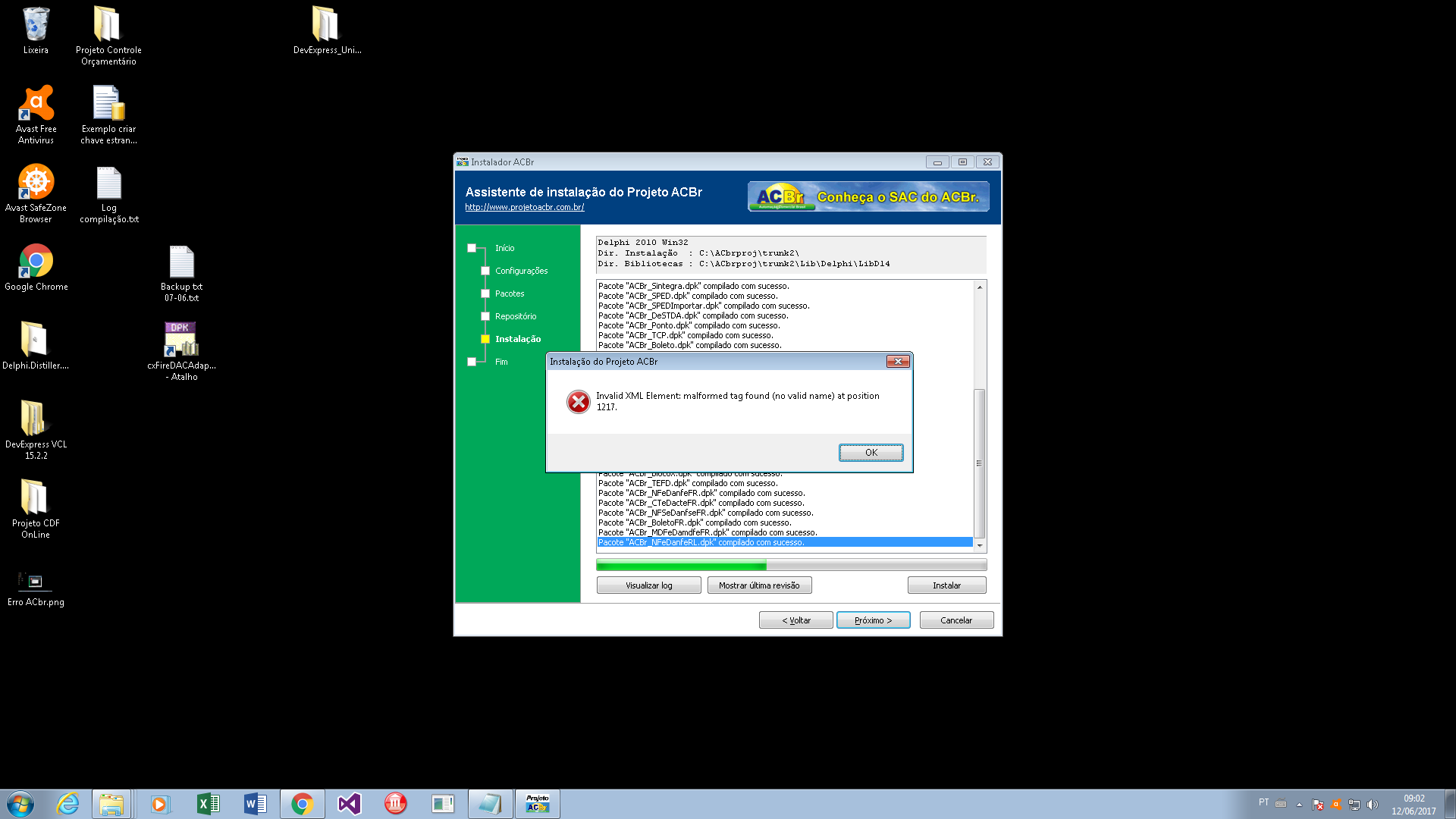Close the Instalação do Projeto ACBr dialog
This screenshot has height=819, width=1456.
tap(898, 362)
